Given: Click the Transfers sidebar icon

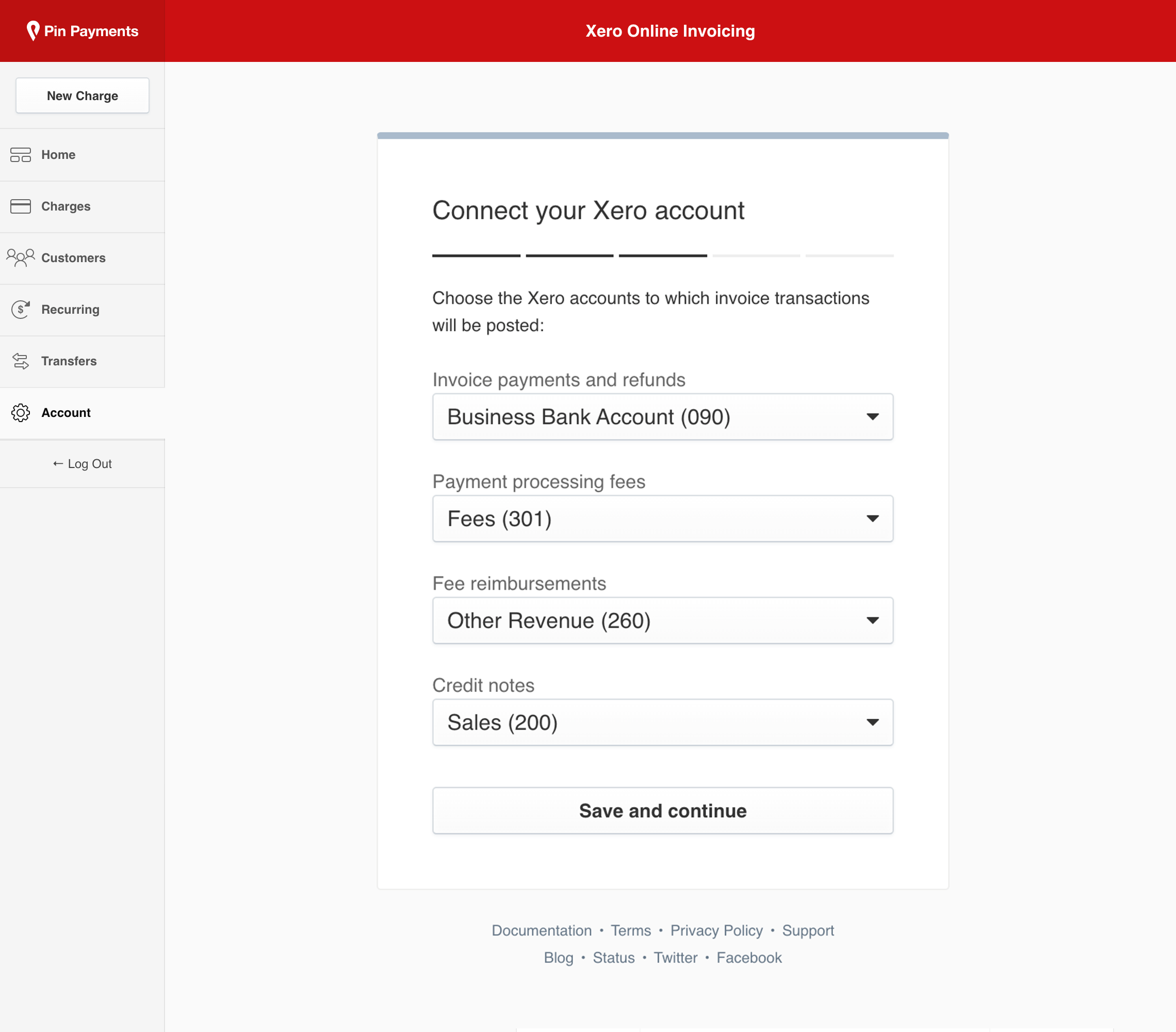Looking at the screenshot, I should (20, 361).
